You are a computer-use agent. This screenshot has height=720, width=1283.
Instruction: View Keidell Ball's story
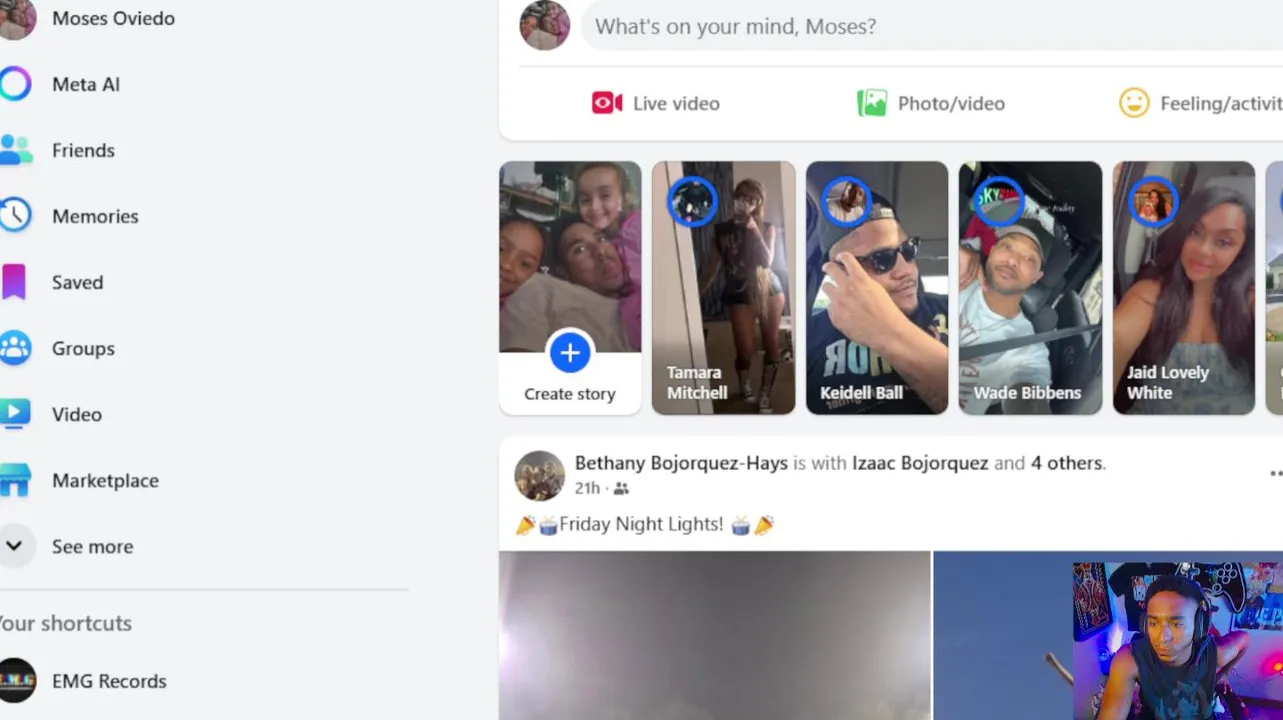[x=877, y=288]
